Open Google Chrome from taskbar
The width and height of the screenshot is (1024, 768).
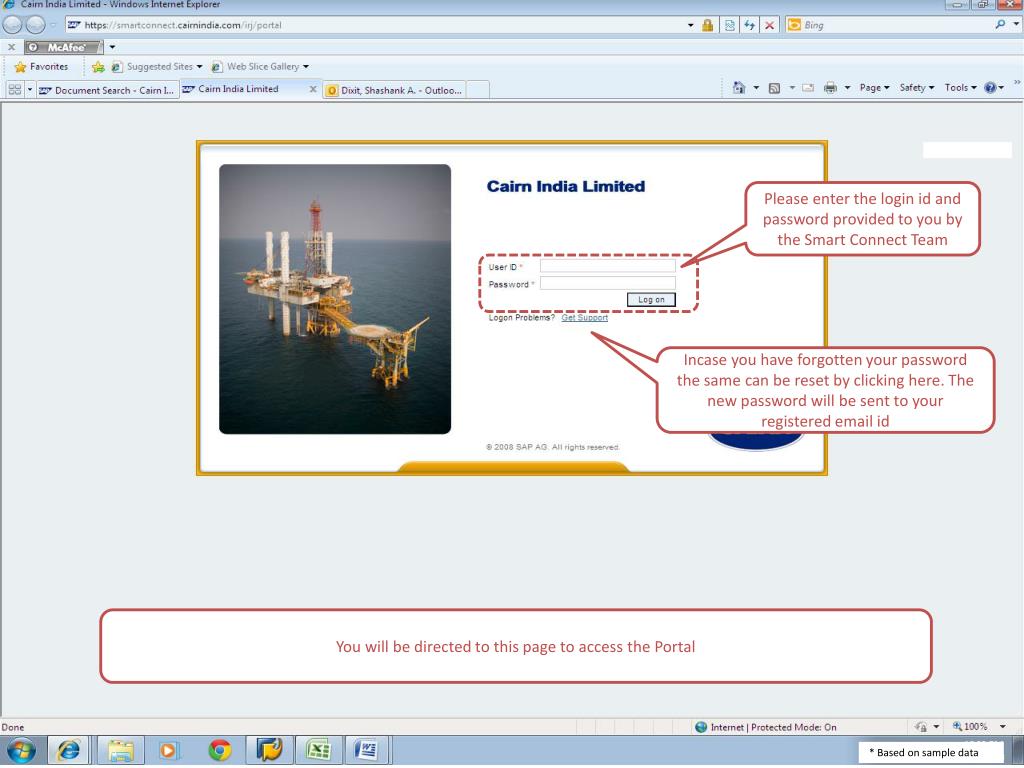pyautogui.click(x=220, y=750)
